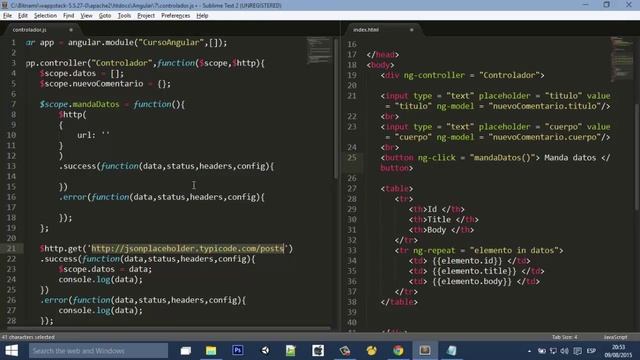Open the Edit menu

(22, 16)
